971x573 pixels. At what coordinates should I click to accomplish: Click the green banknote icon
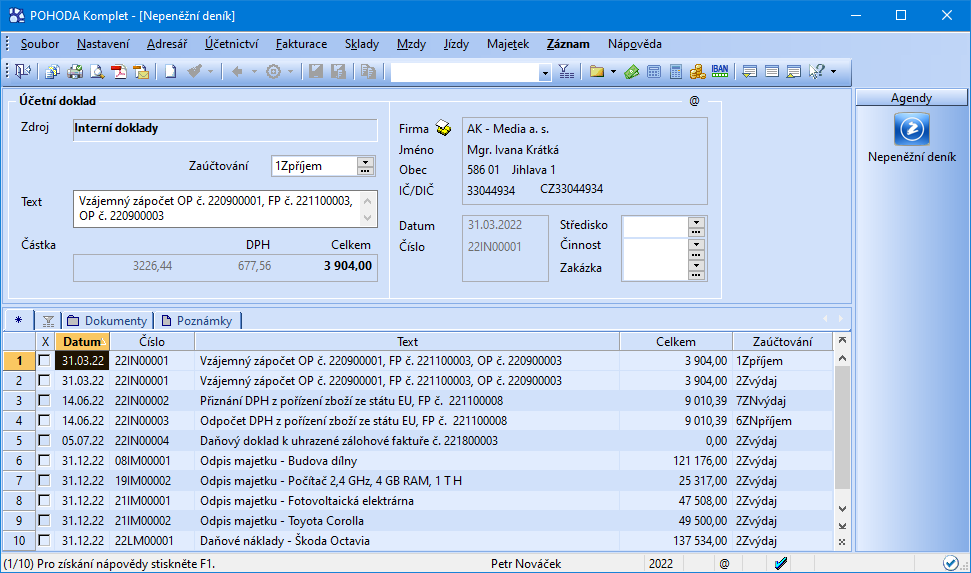[x=632, y=72]
